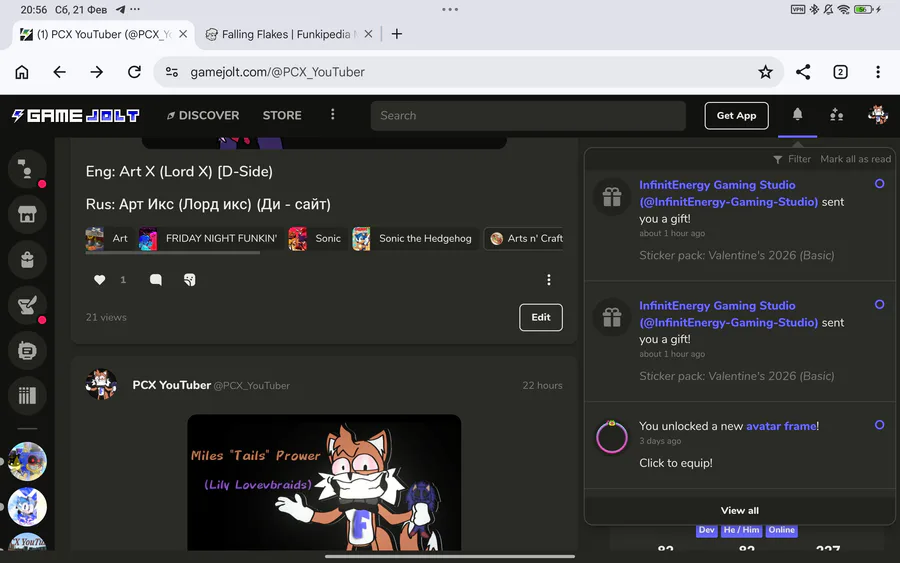Open the sidebar game library icon
The image size is (900, 563).
(27, 395)
